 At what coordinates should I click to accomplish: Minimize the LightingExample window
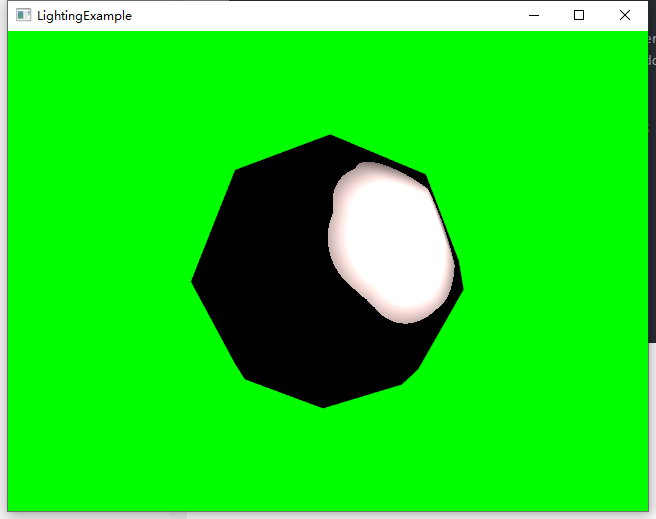pyautogui.click(x=534, y=15)
